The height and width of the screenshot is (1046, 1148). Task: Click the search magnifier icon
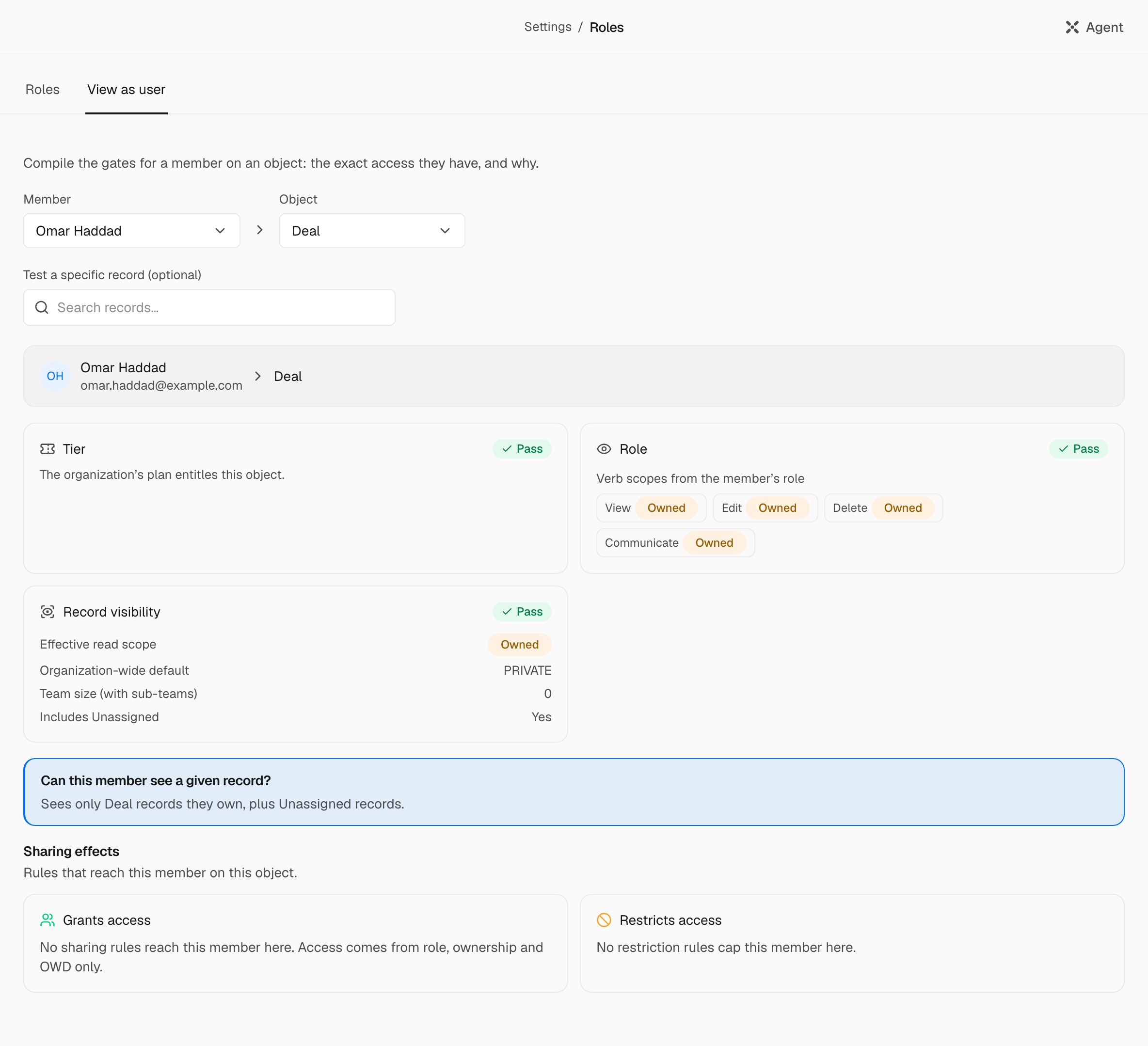(x=42, y=307)
